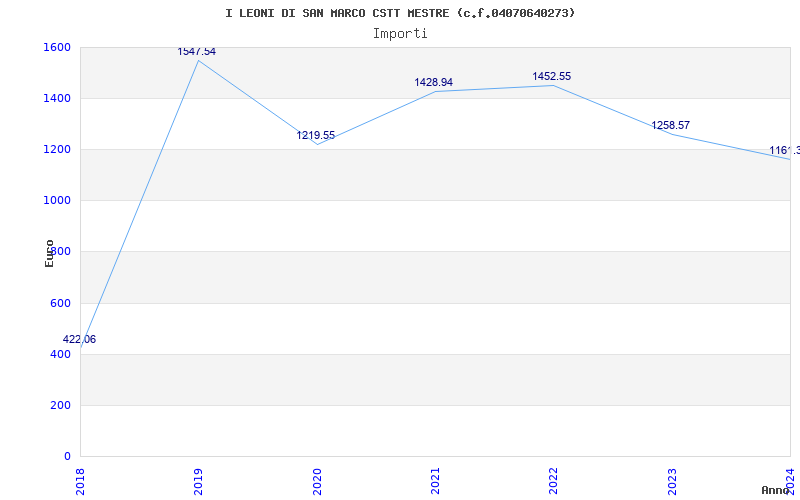Click the partially cut 1161 value label
The height and width of the screenshot is (500, 800).
[784, 151]
